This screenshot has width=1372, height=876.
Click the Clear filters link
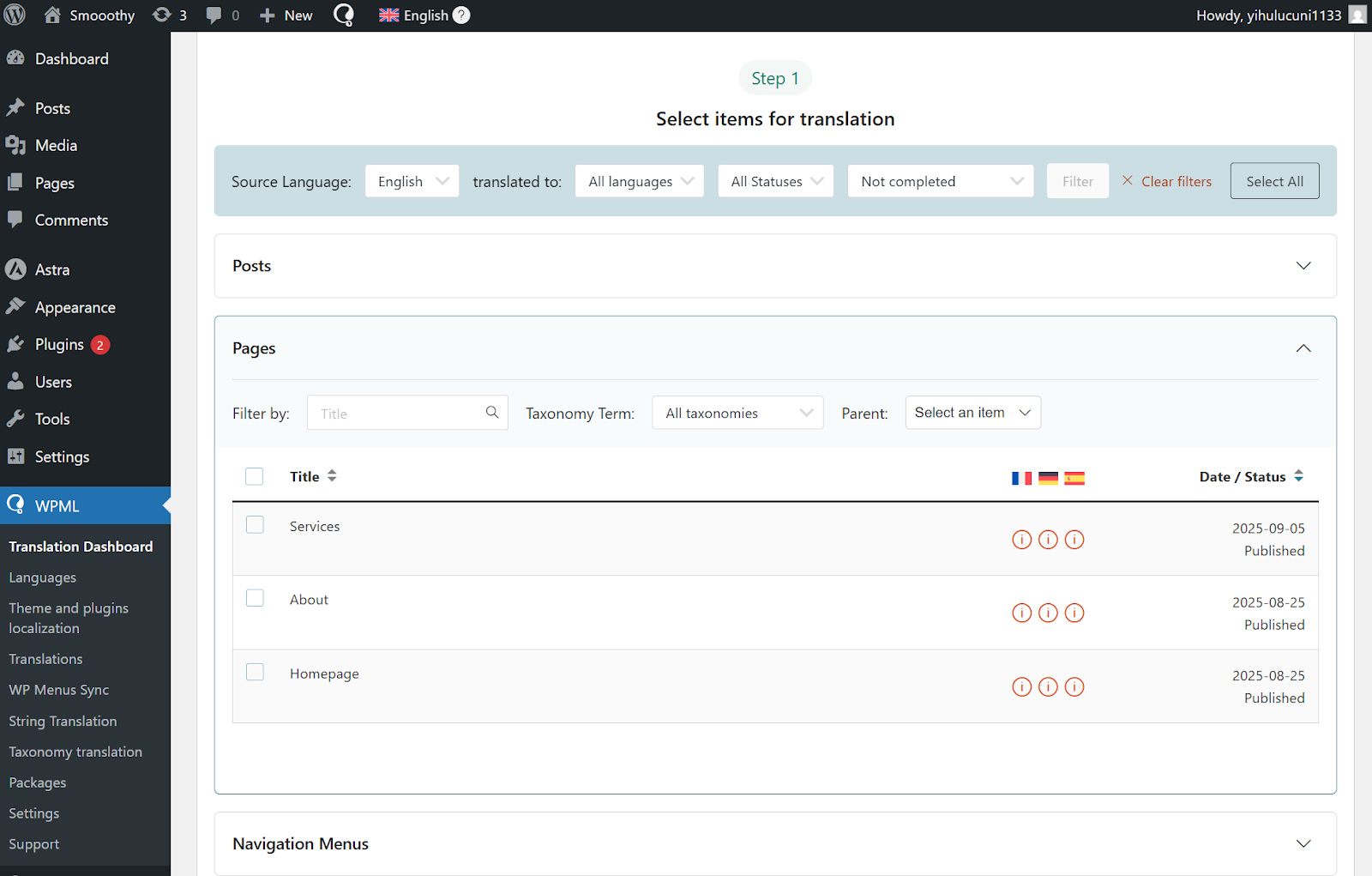pyautogui.click(x=1167, y=181)
